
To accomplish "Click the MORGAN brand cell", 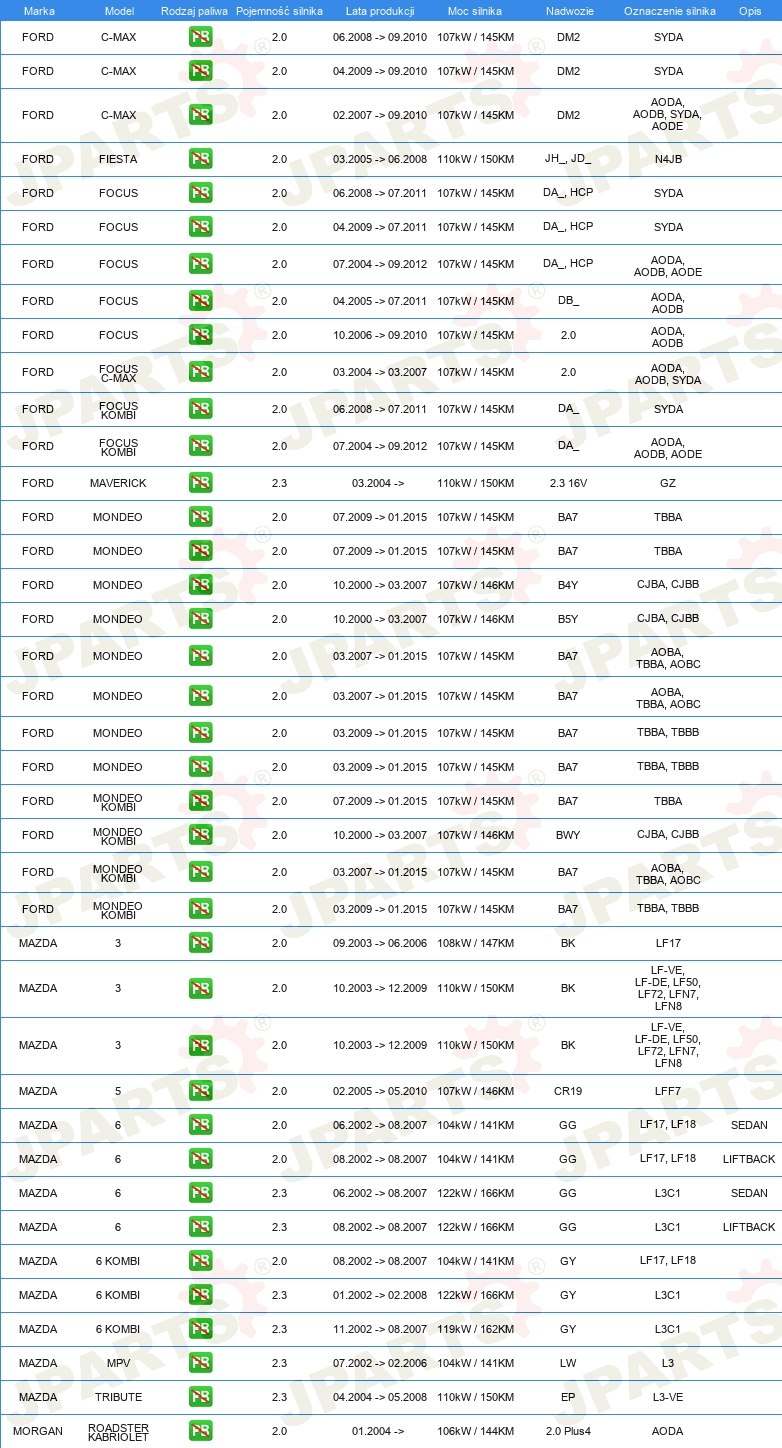I will 38,1431.
